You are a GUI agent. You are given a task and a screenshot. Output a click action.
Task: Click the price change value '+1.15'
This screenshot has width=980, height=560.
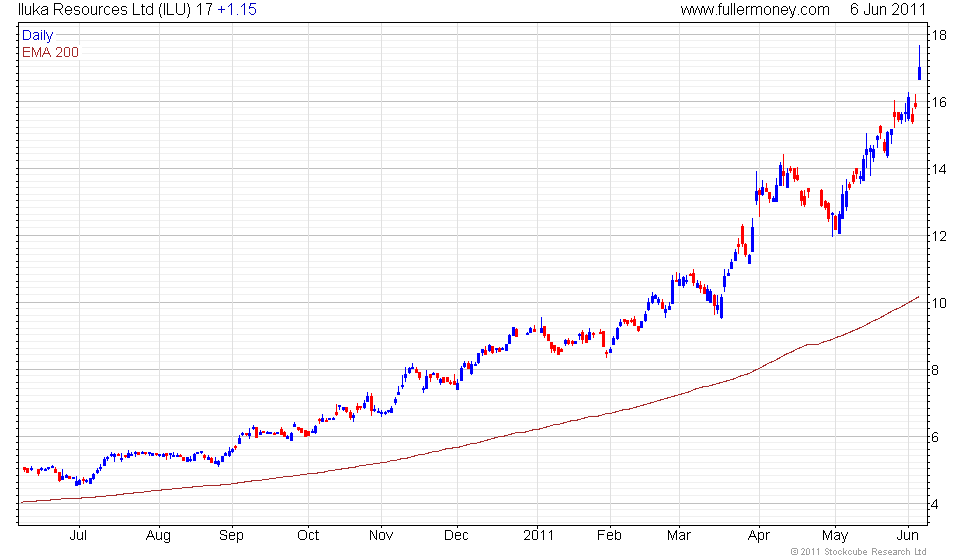[237, 10]
